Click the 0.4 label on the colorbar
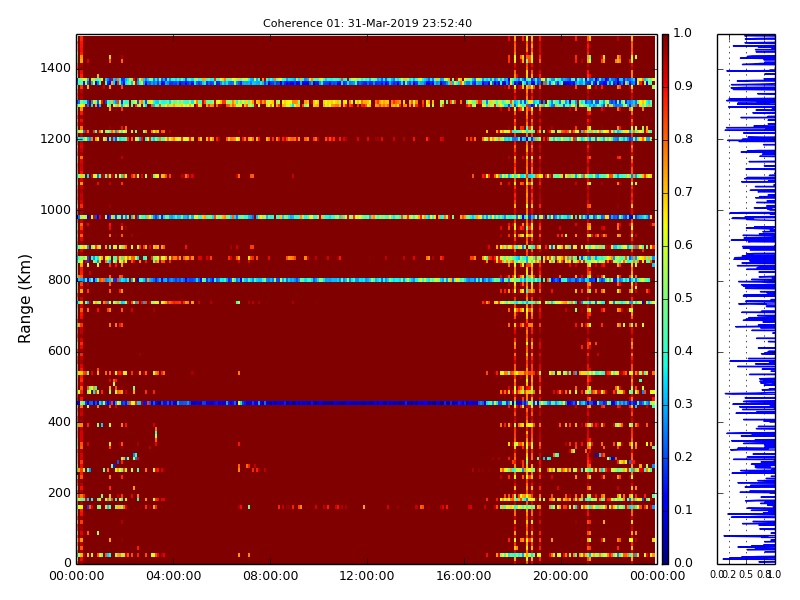 pos(683,352)
